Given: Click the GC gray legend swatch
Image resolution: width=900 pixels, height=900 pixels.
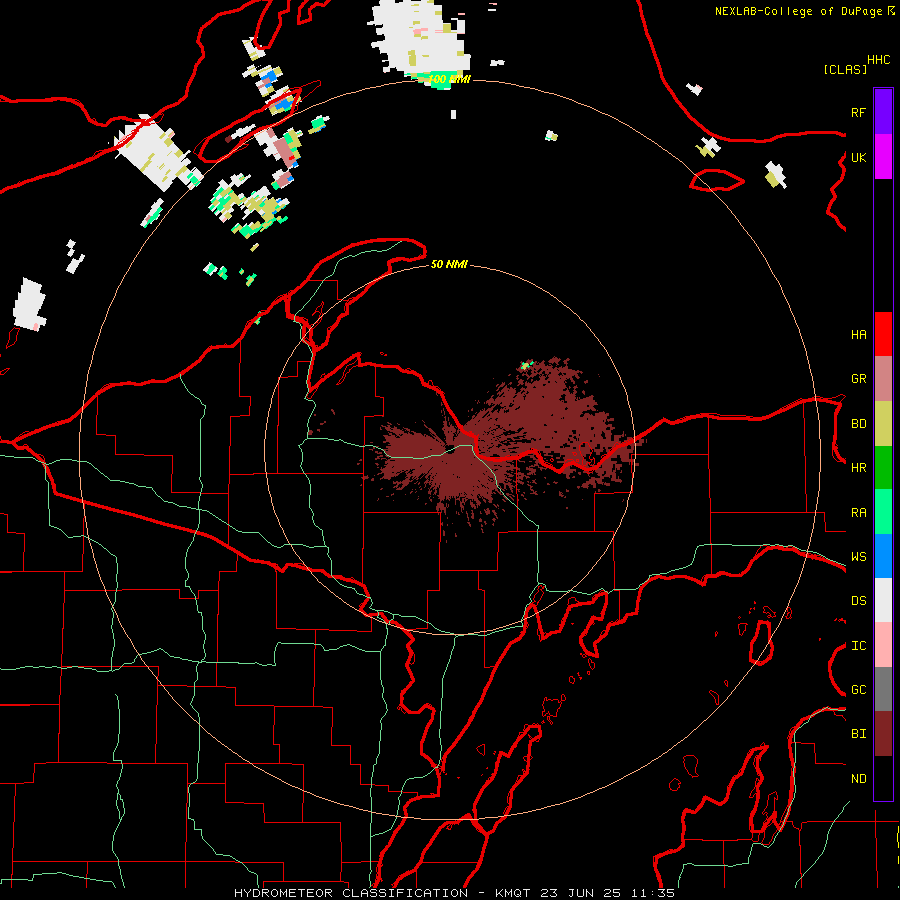Looking at the screenshot, I should [883, 689].
